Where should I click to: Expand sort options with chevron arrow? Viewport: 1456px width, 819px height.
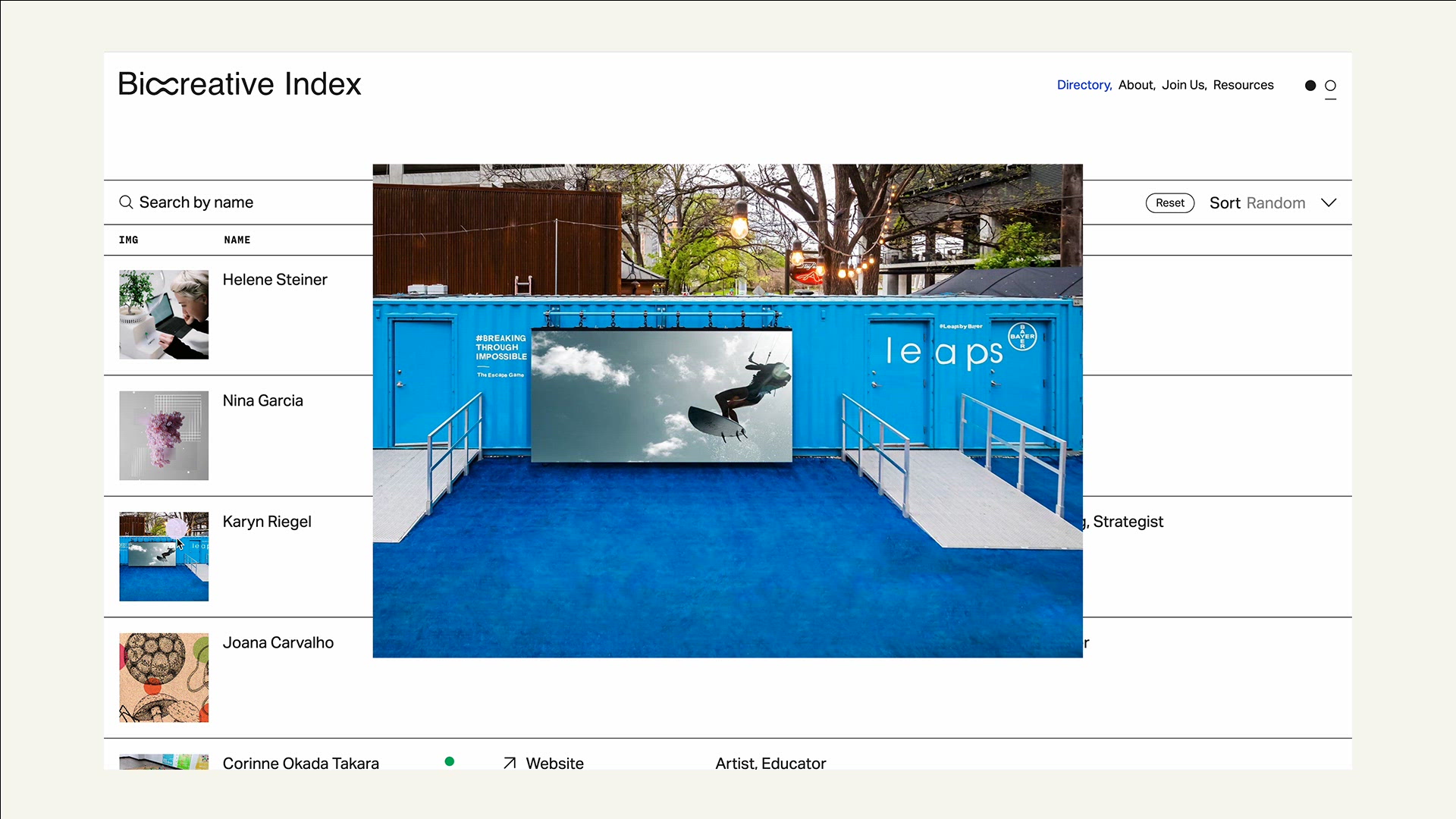(1329, 203)
